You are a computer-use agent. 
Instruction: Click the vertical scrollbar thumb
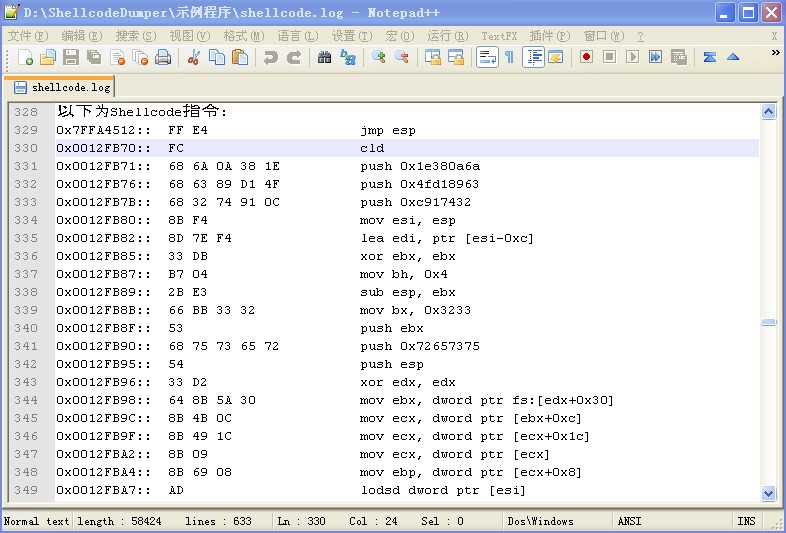768,322
